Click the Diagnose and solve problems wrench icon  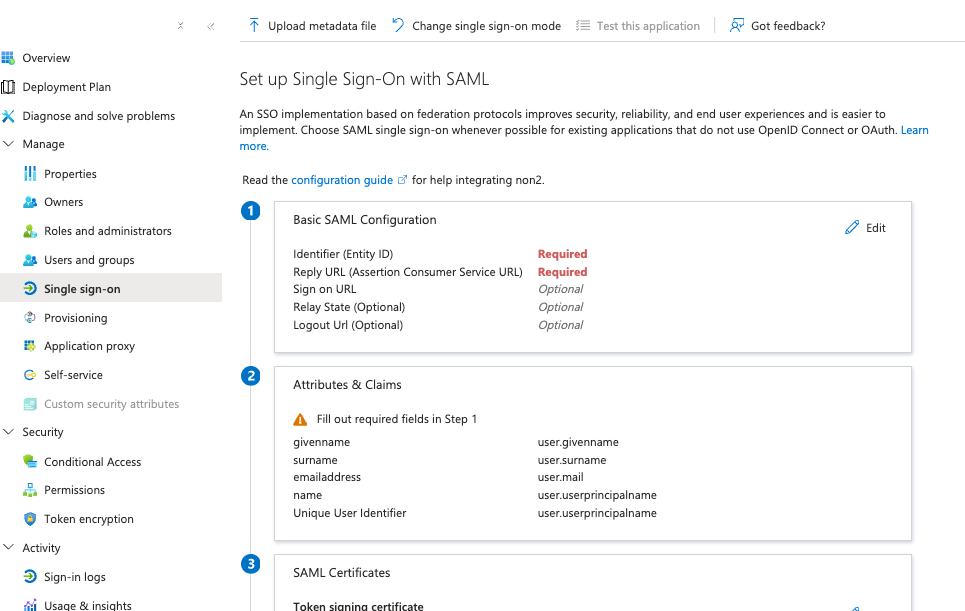[x=7, y=116]
